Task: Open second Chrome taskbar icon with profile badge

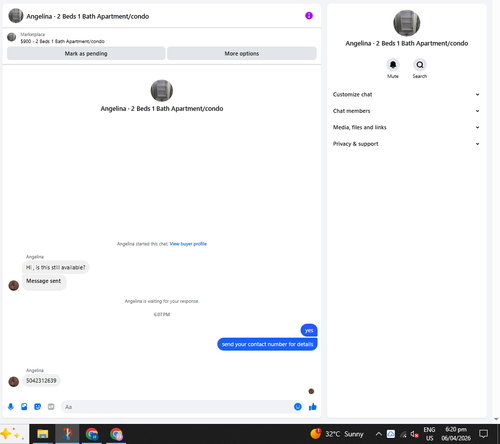Action: click(x=116, y=434)
